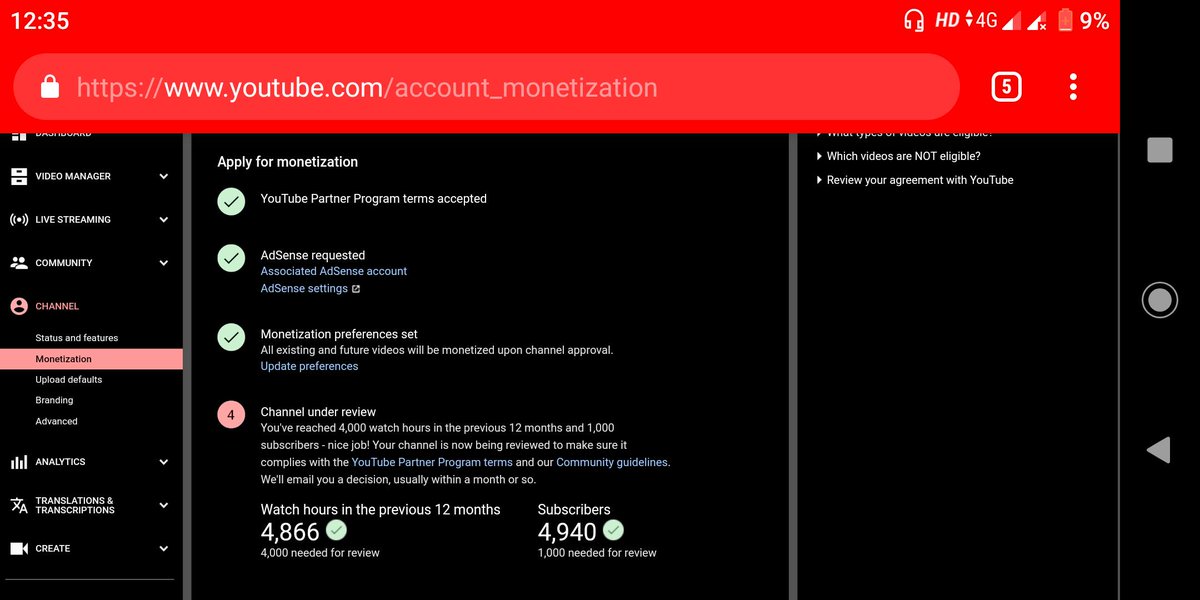Viewport: 1200px width, 600px height.
Task: Open Advanced in Channel menu
Action: coord(56,421)
